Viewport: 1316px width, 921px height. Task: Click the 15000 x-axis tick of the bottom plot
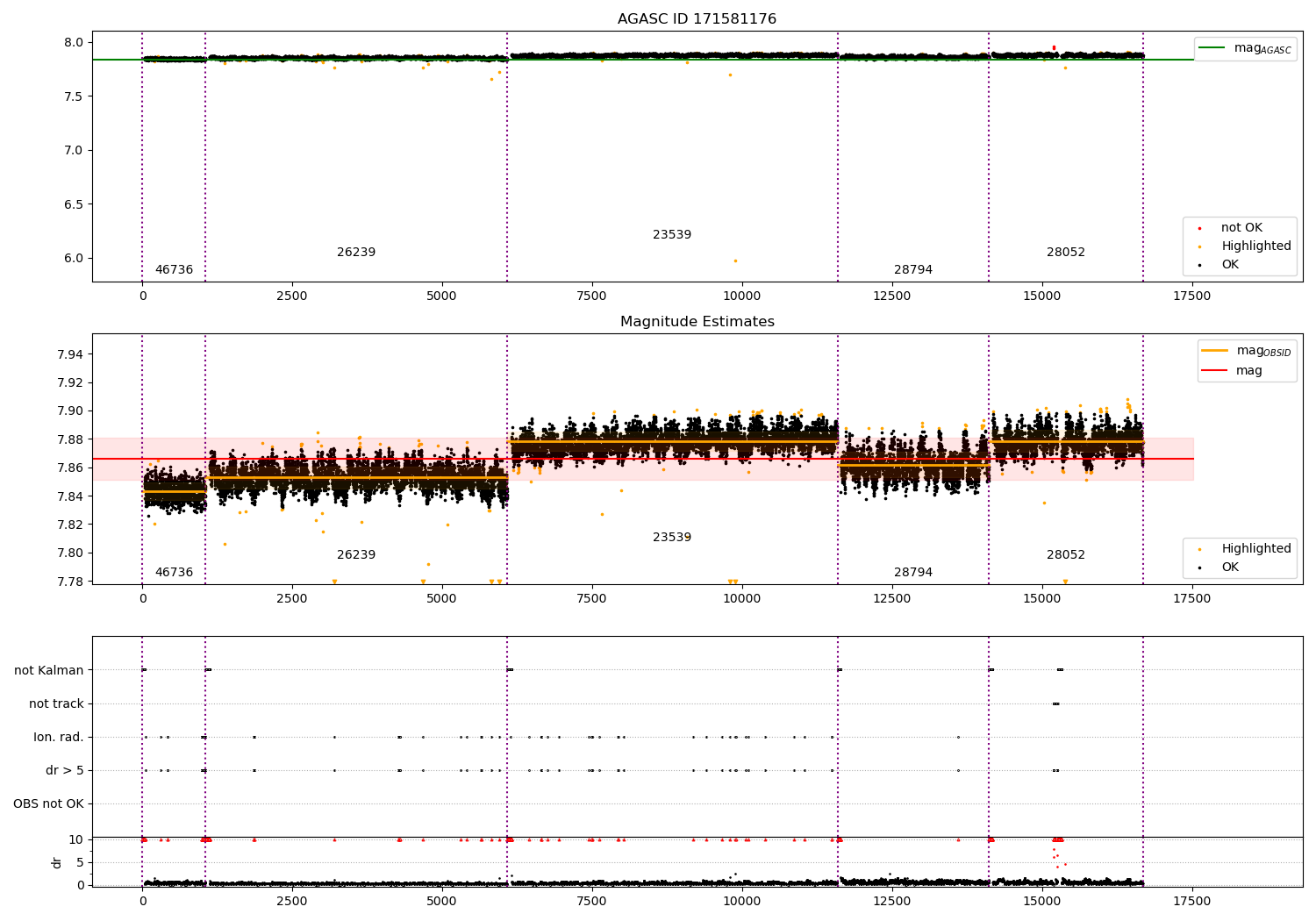pos(1042,902)
